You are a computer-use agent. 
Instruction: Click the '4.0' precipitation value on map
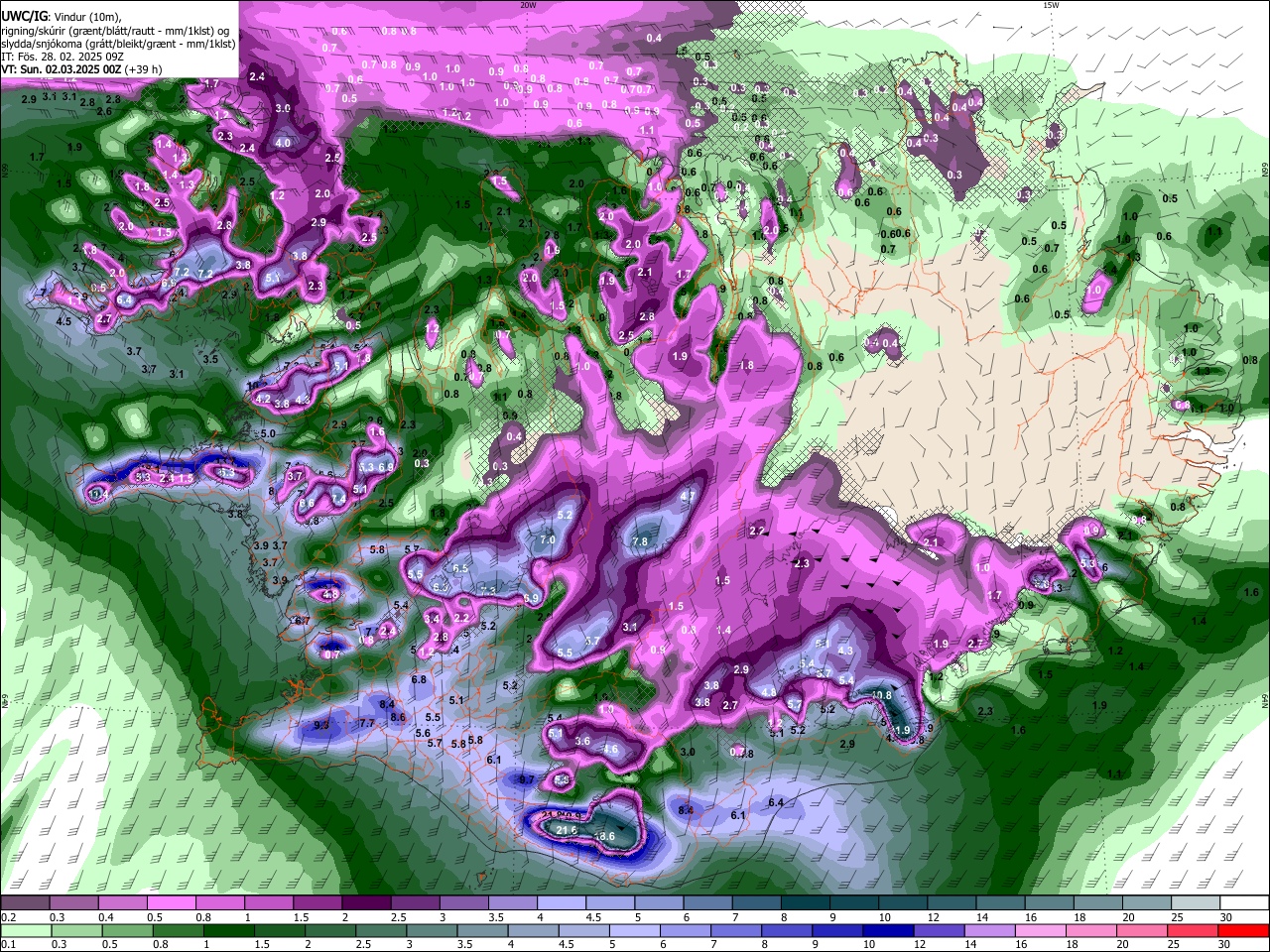click(x=283, y=143)
